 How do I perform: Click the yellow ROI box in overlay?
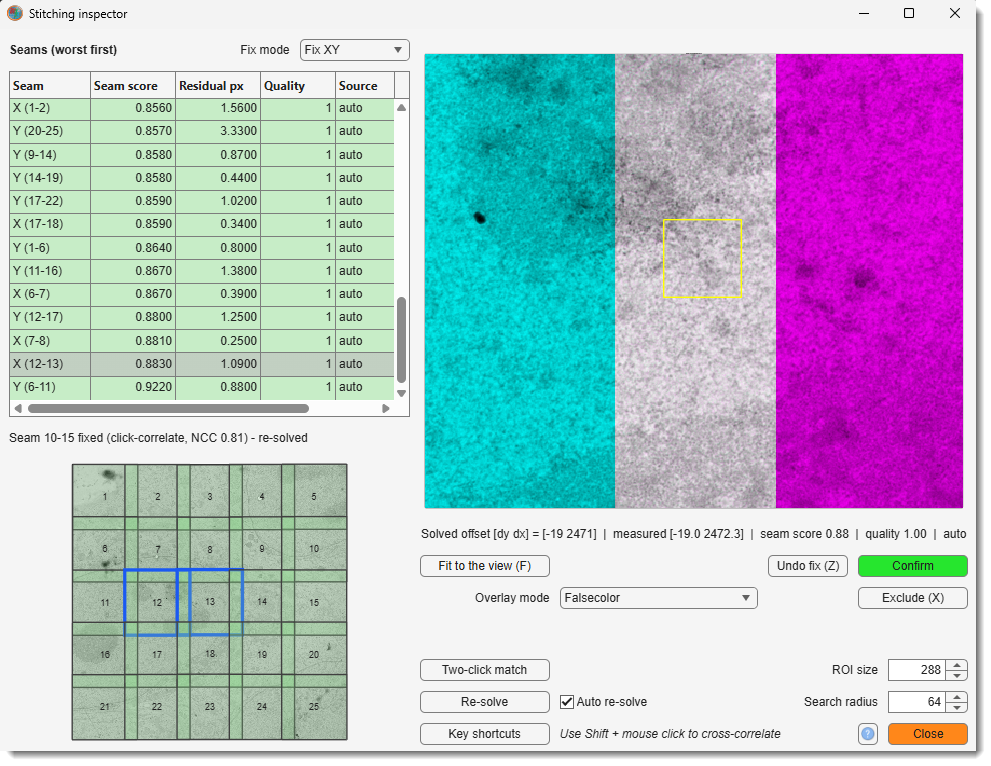tap(702, 258)
